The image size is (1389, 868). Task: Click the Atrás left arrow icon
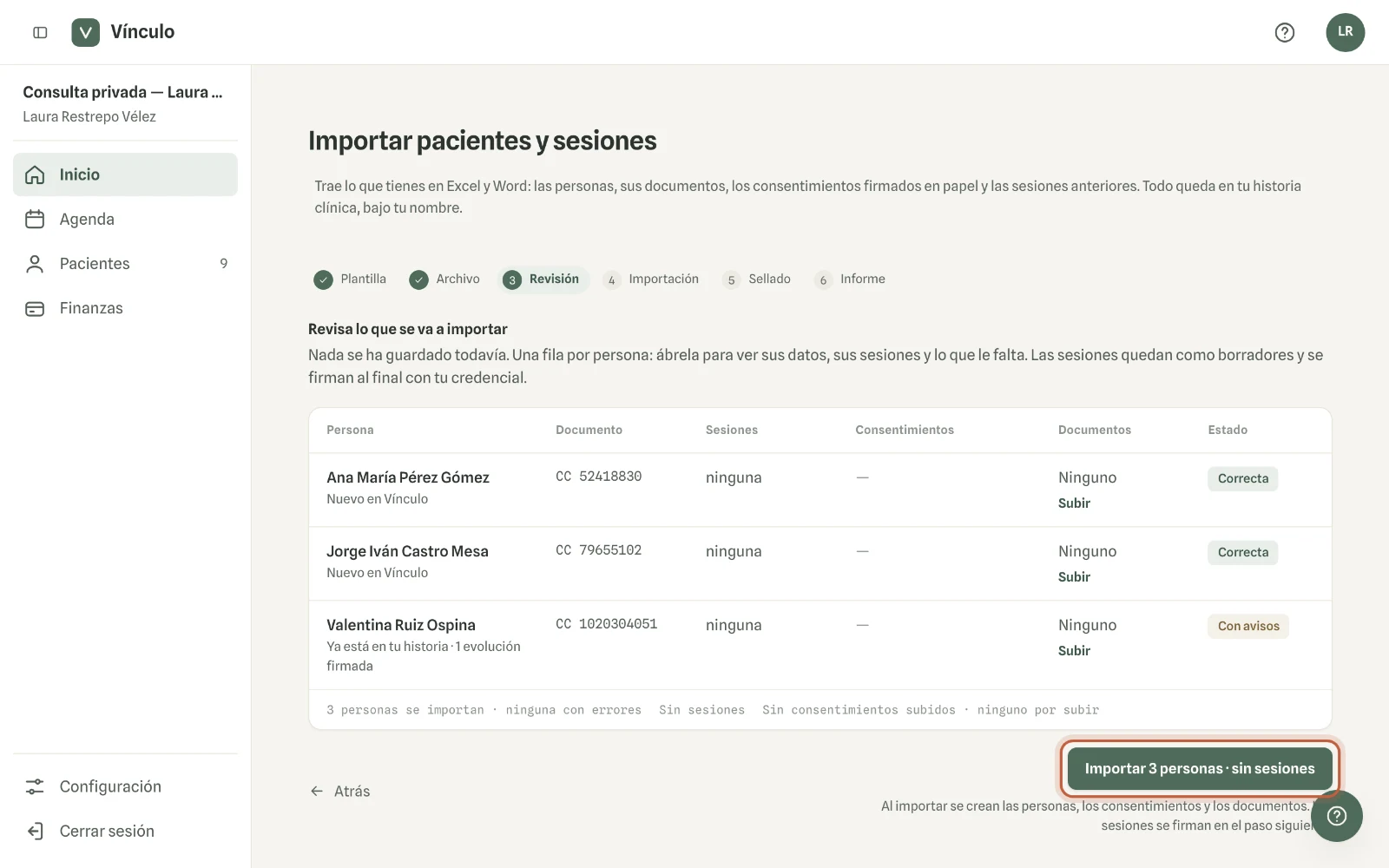tap(317, 791)
